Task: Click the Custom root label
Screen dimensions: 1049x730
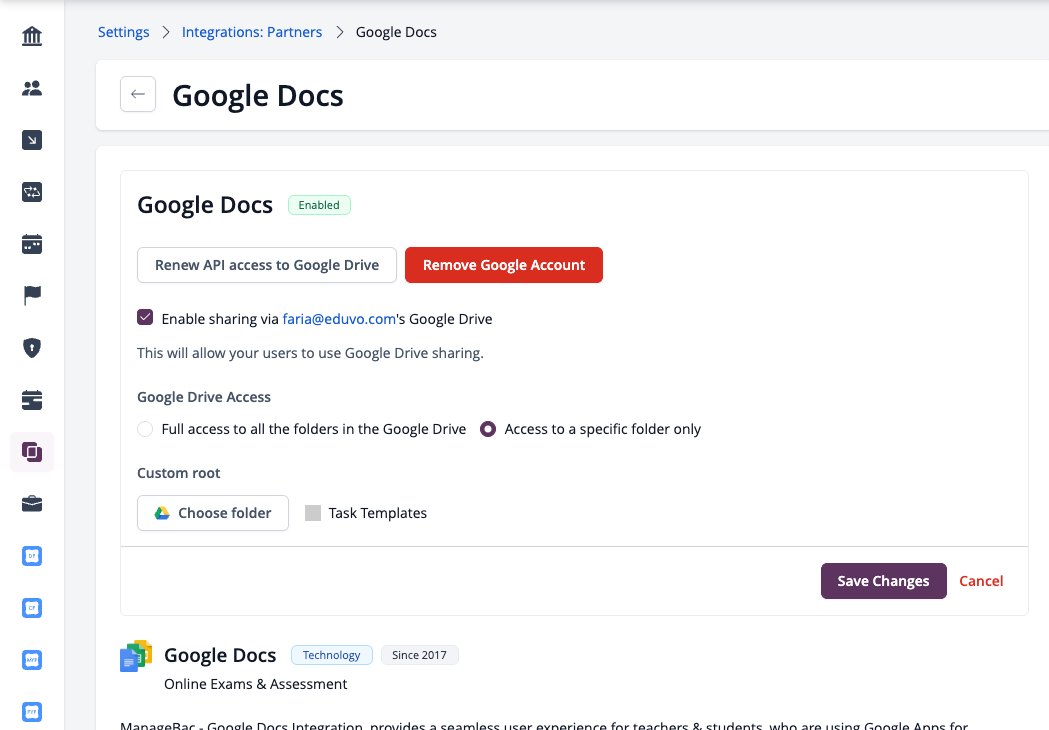Action: pyautogui.click(x=179, y=473)
